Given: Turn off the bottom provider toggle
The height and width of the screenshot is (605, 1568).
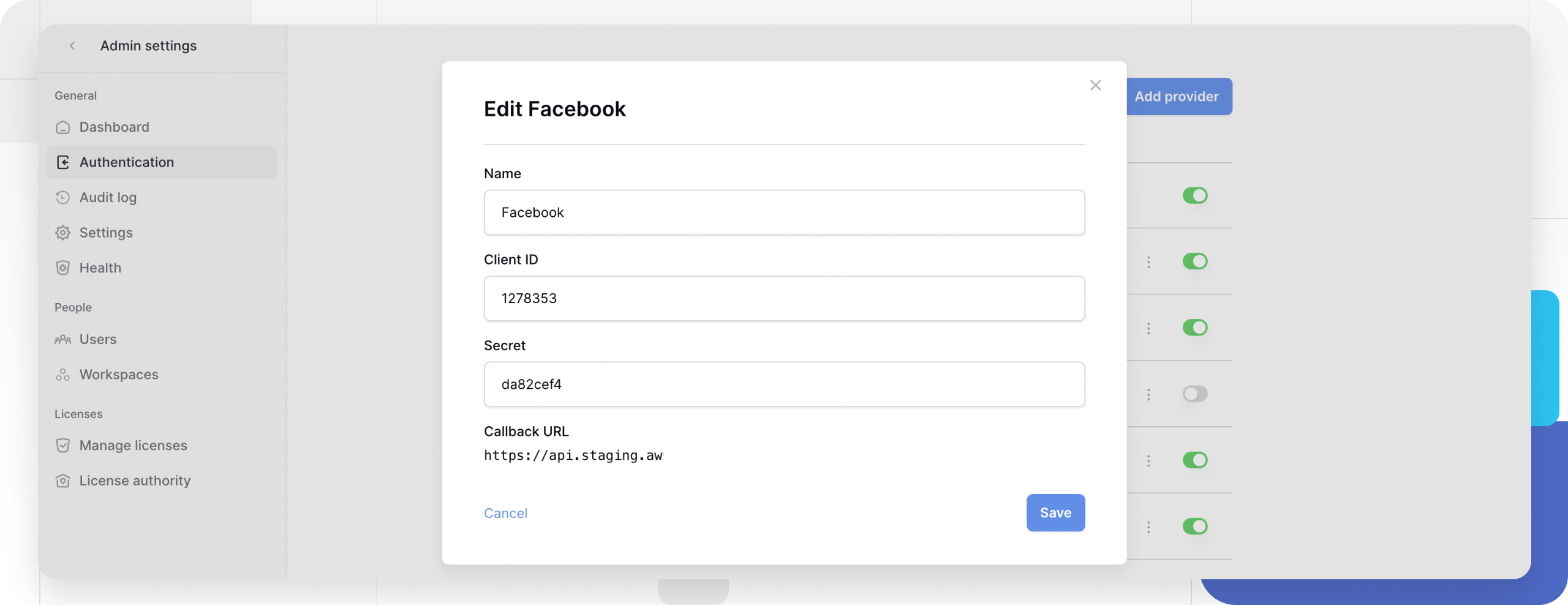Looking at the screenshot, I should point(1196,525).
